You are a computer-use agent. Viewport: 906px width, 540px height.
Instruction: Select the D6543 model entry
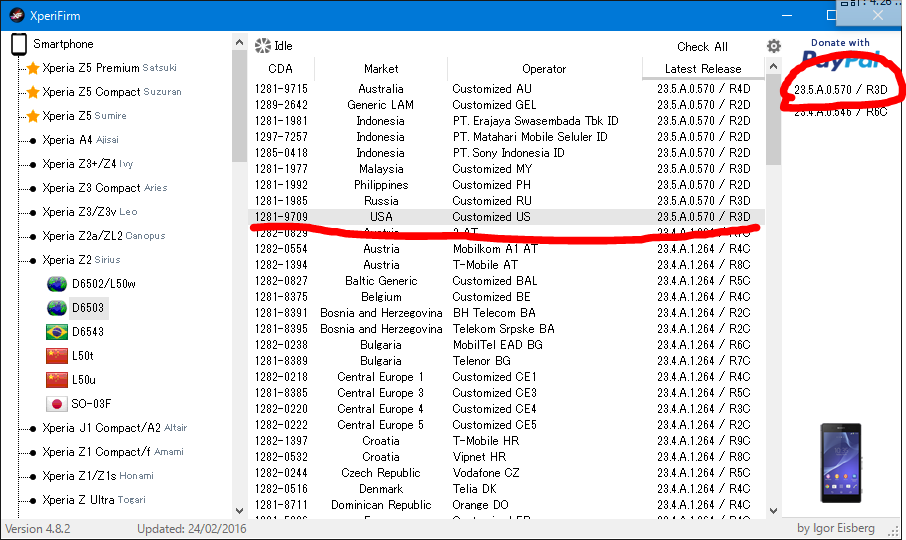[88, 332]
